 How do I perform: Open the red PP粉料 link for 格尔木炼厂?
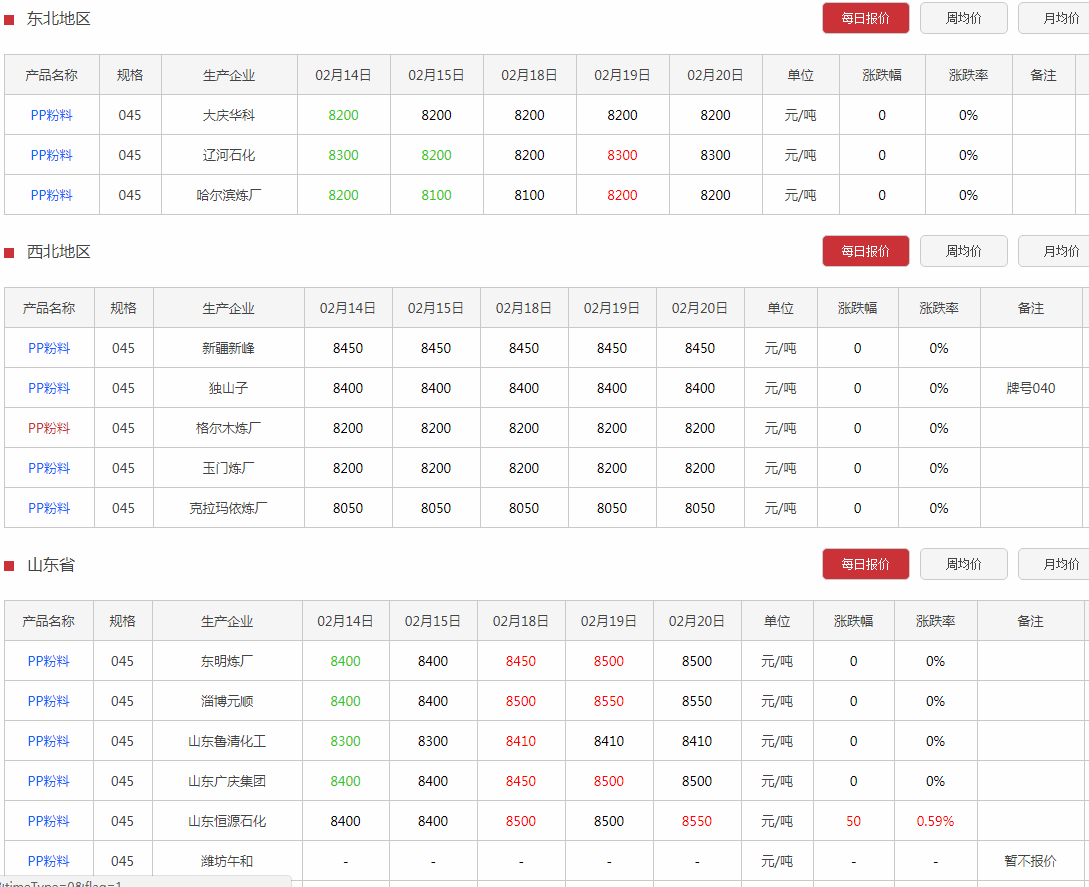(49, 428)
